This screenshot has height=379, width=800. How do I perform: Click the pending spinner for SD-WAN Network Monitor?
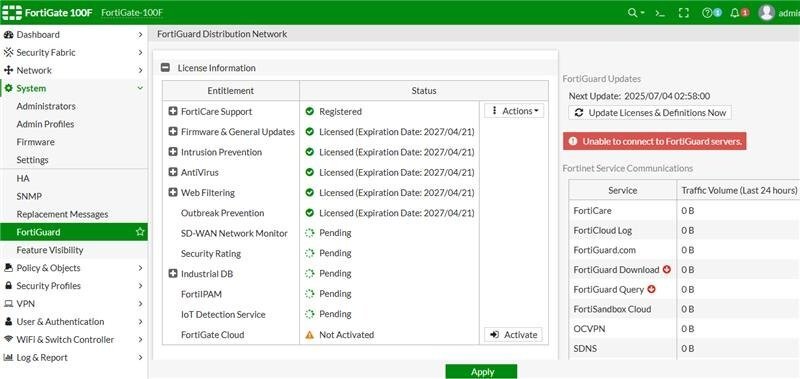309,233
